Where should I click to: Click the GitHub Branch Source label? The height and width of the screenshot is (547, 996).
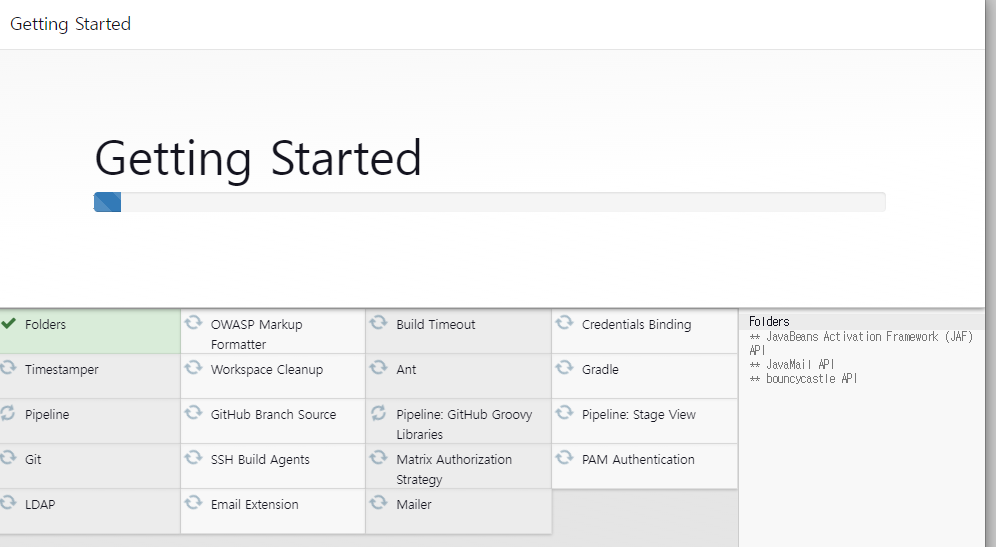(x=273, y=415)
